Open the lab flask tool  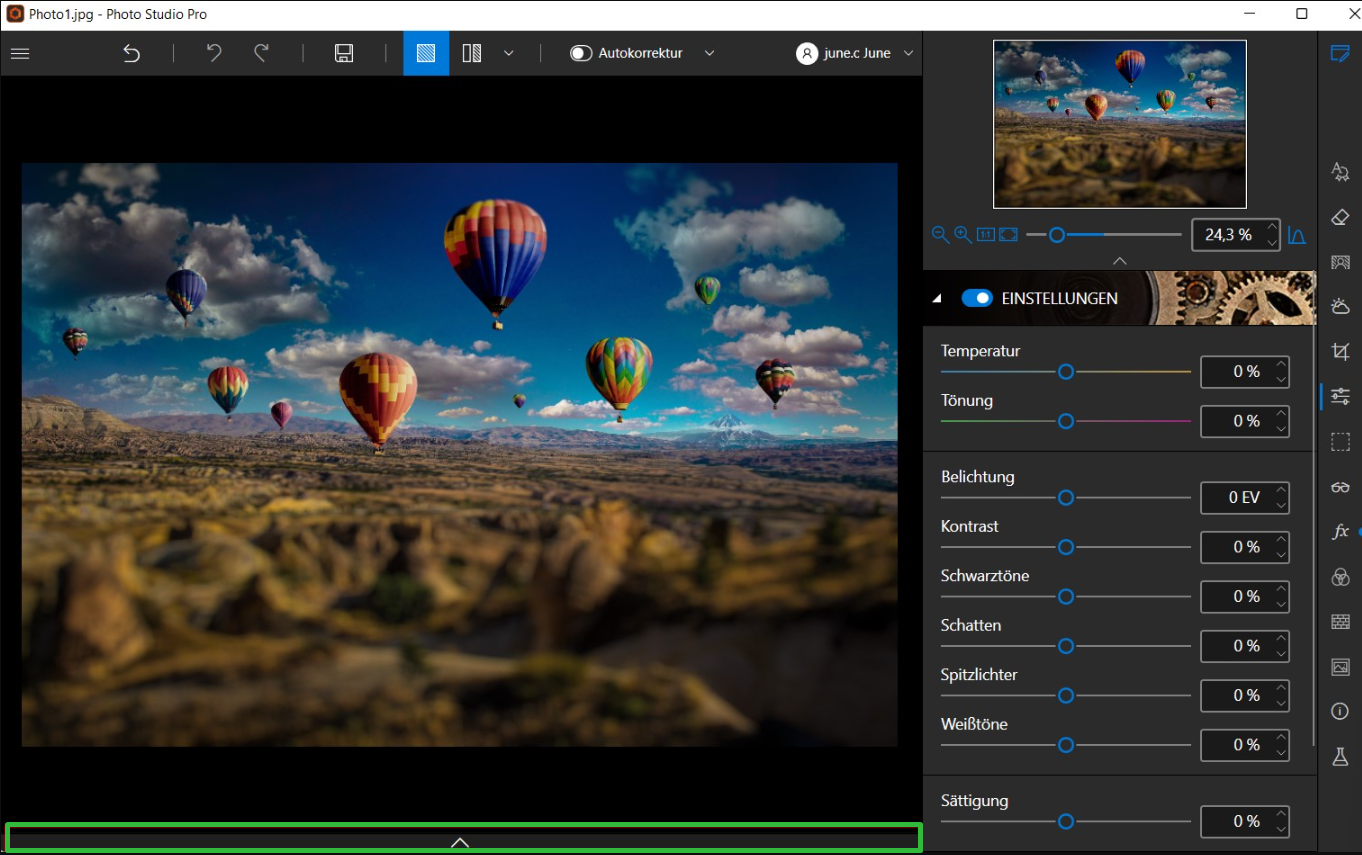pyautogui.click(x=1340, y=756)
